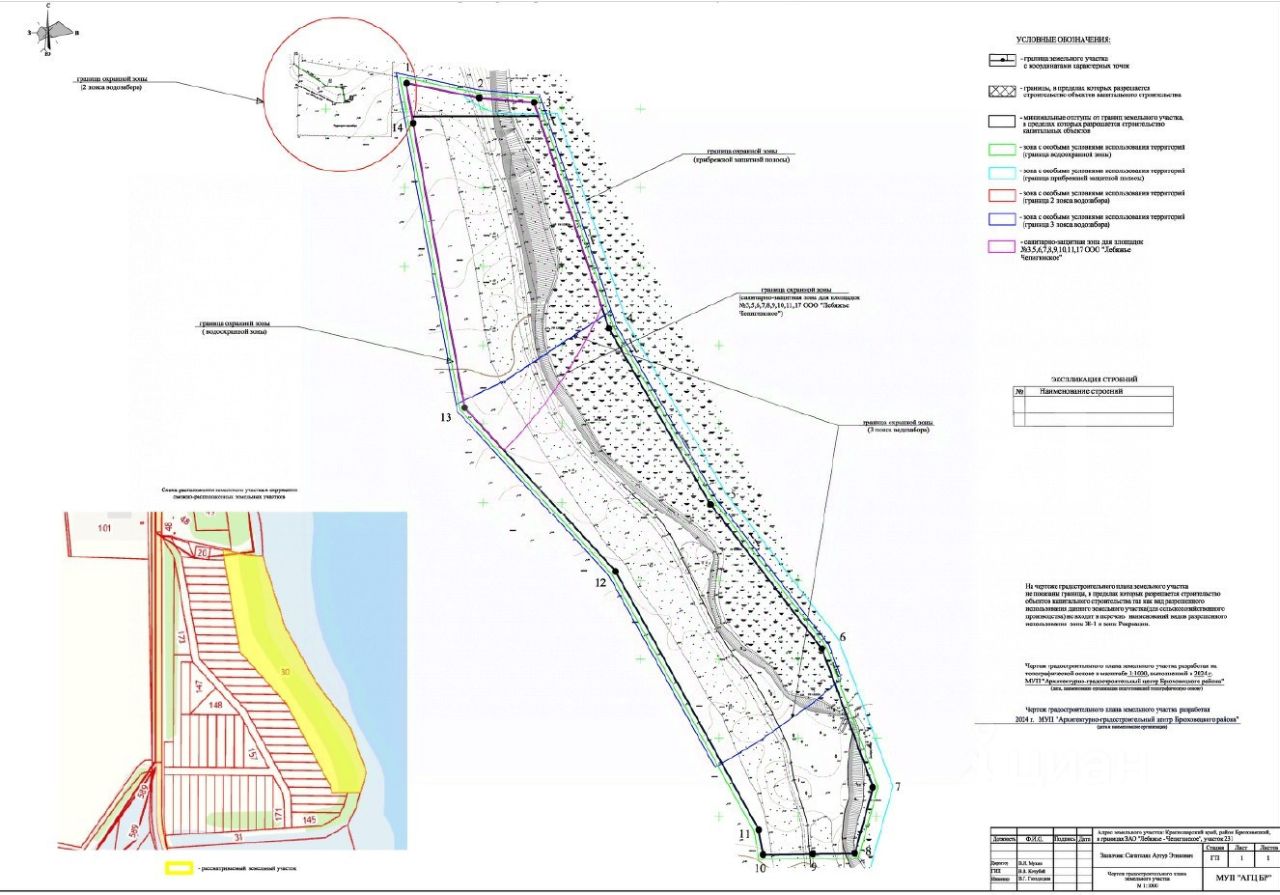
Task: Click the '№' column header in explication table
Action: tap(1019, 392)
